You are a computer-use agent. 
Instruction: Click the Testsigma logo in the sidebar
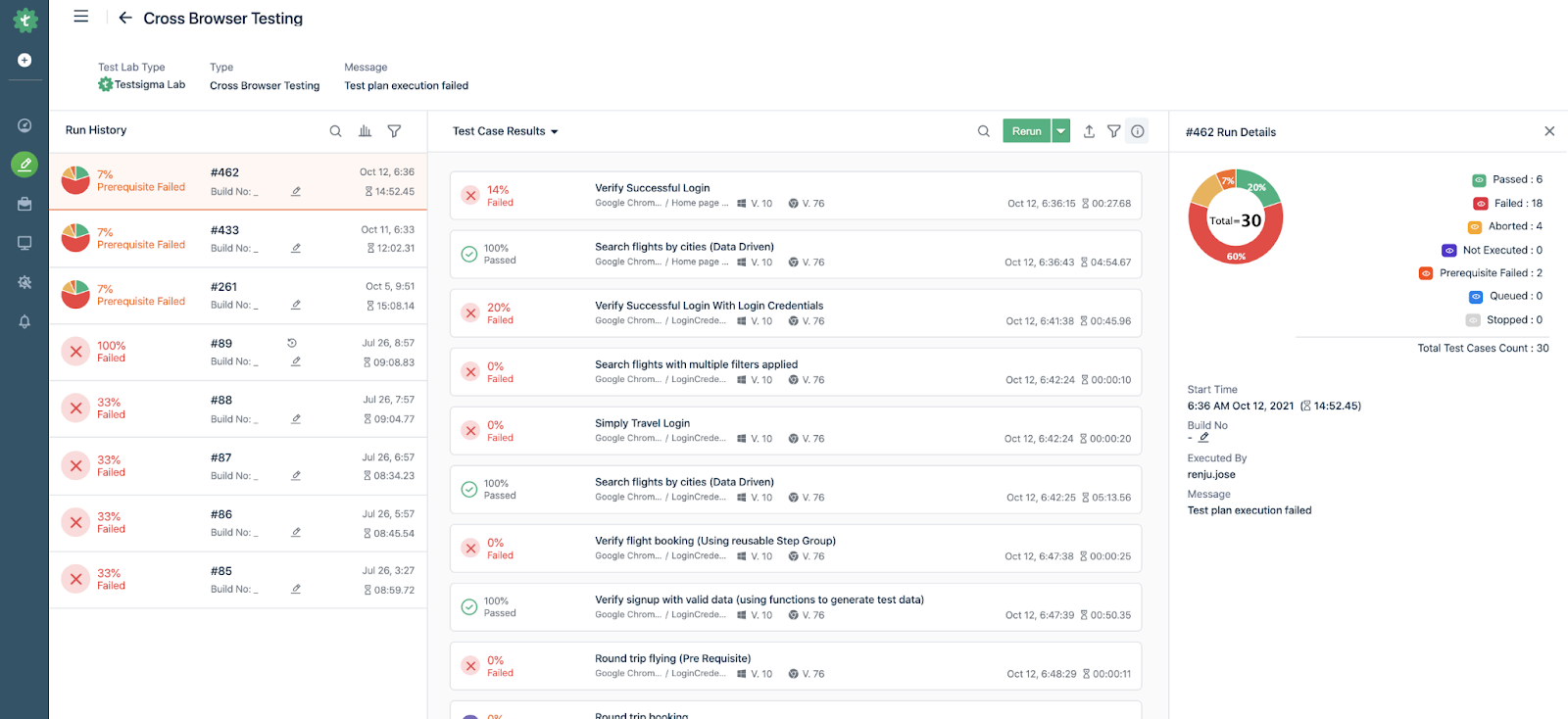coord(24,20)
